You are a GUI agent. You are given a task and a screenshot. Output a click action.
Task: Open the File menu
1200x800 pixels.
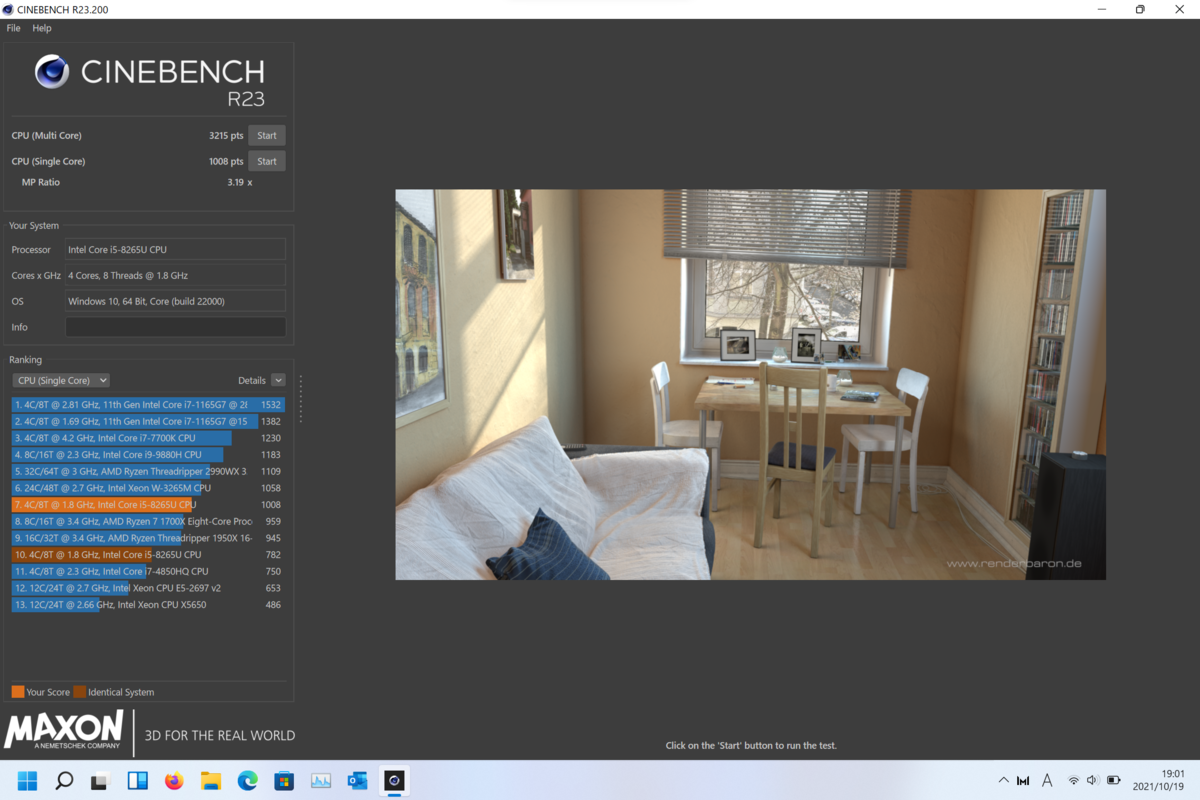pyautogui.click(x=13, y=28)
